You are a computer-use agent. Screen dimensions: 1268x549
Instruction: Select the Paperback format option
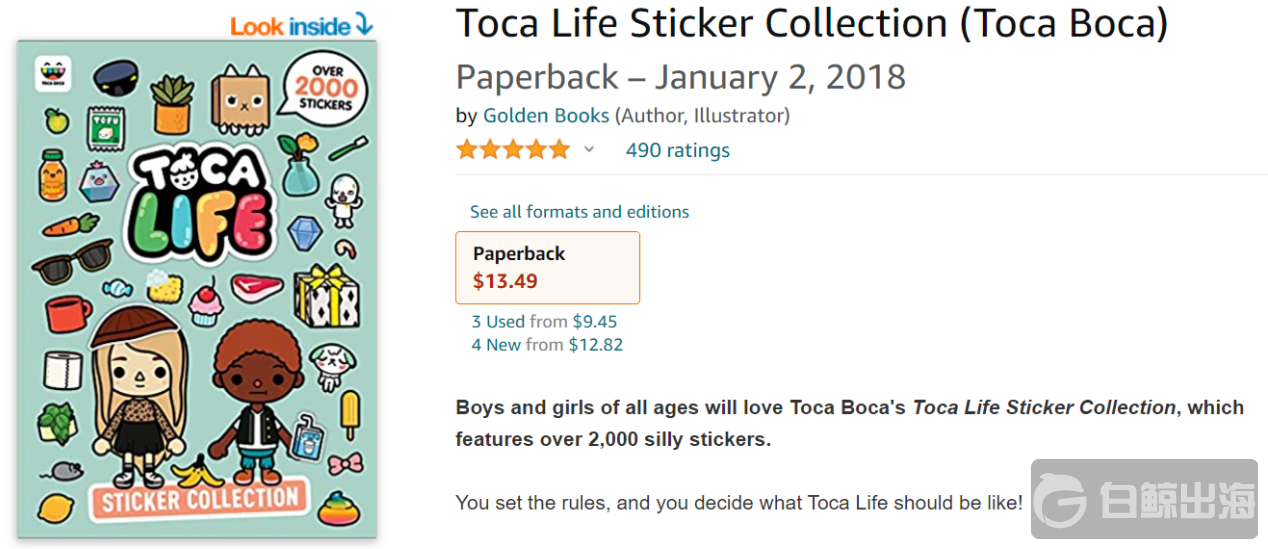click(547, 267)
